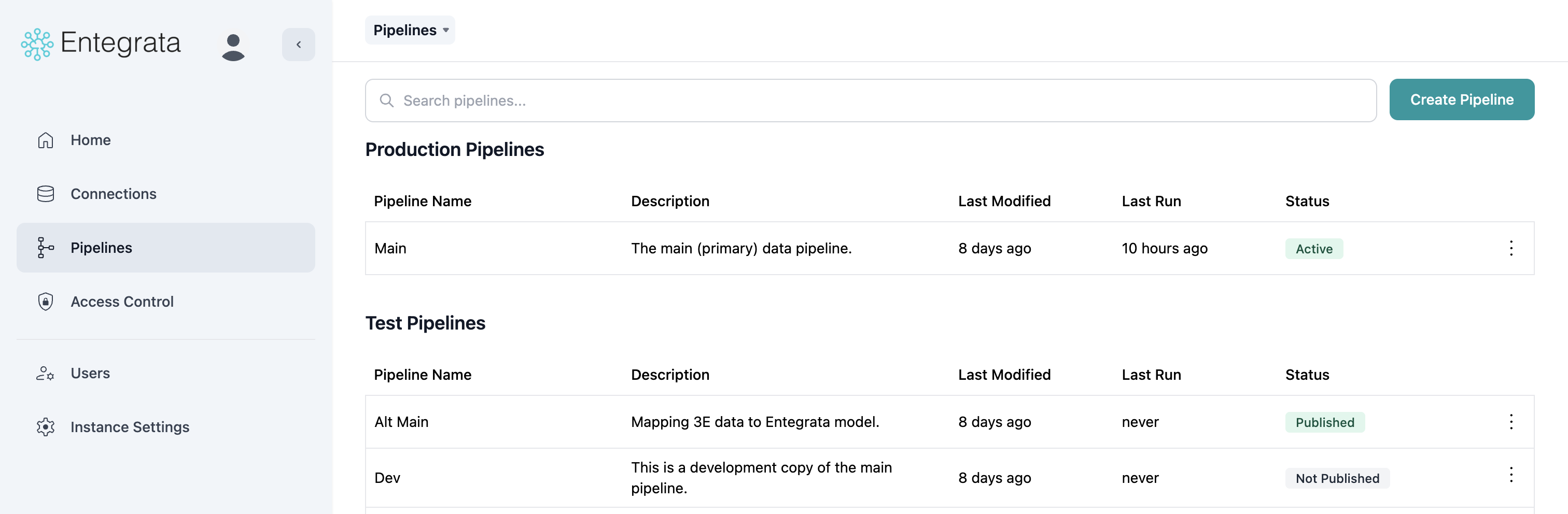
Task: Click the Instance Settings gear icon
Action: coord(46,427)
